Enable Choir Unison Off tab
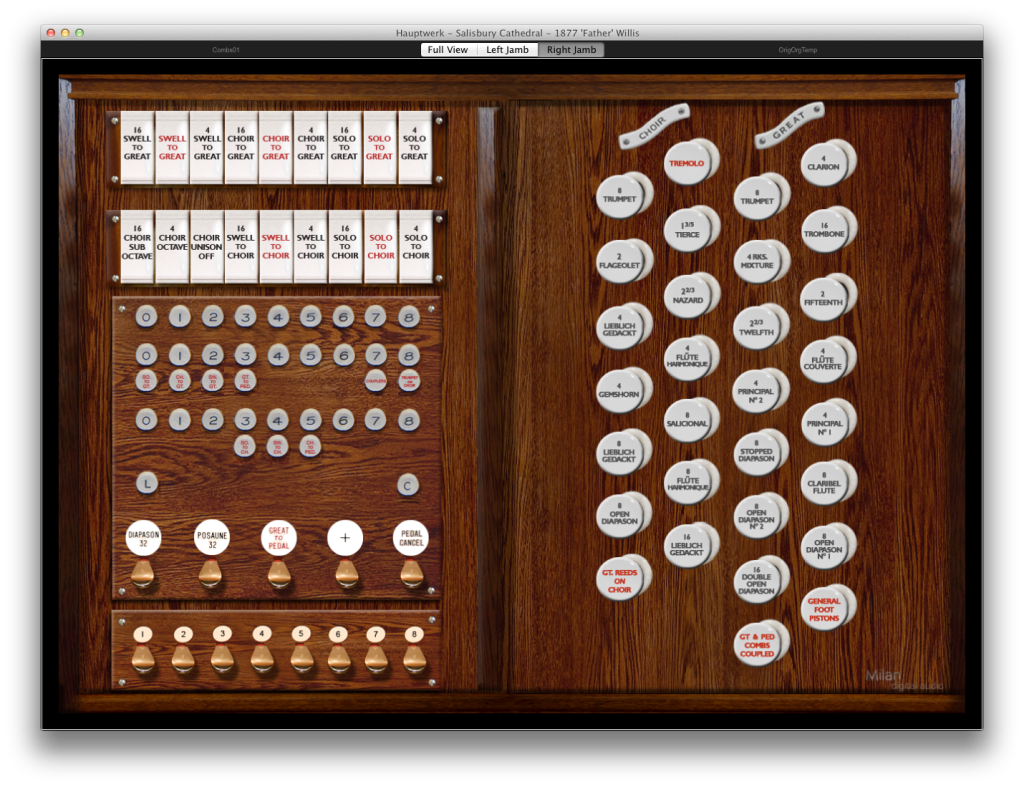Screen dimensions: 1024x787 206,247
